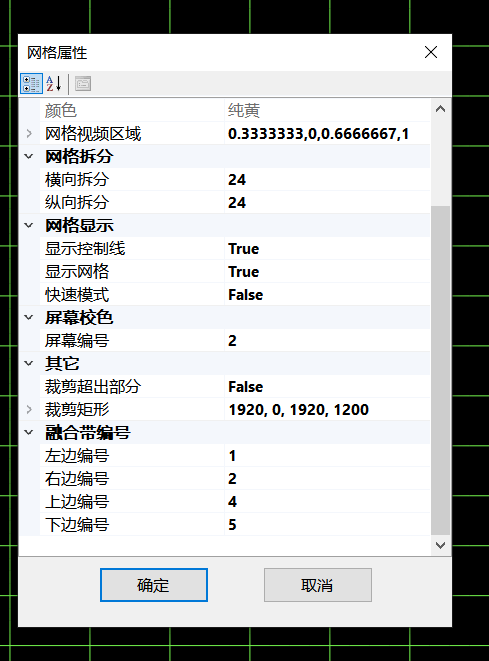Select the 快速模式 False value
This screenshot has width=489, height=661.
coord(327,294)
